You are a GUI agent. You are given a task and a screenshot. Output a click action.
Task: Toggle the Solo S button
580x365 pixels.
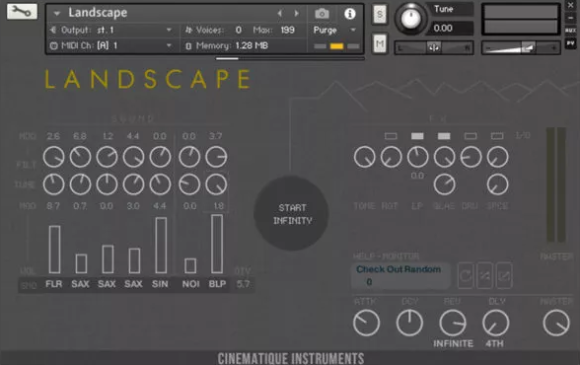(x=380, y=15)
